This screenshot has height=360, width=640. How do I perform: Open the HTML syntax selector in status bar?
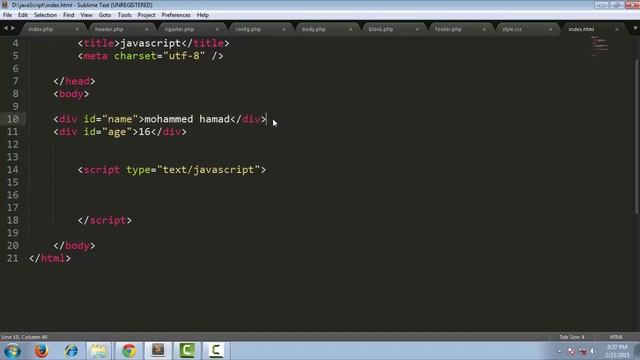tap(616, 337)
